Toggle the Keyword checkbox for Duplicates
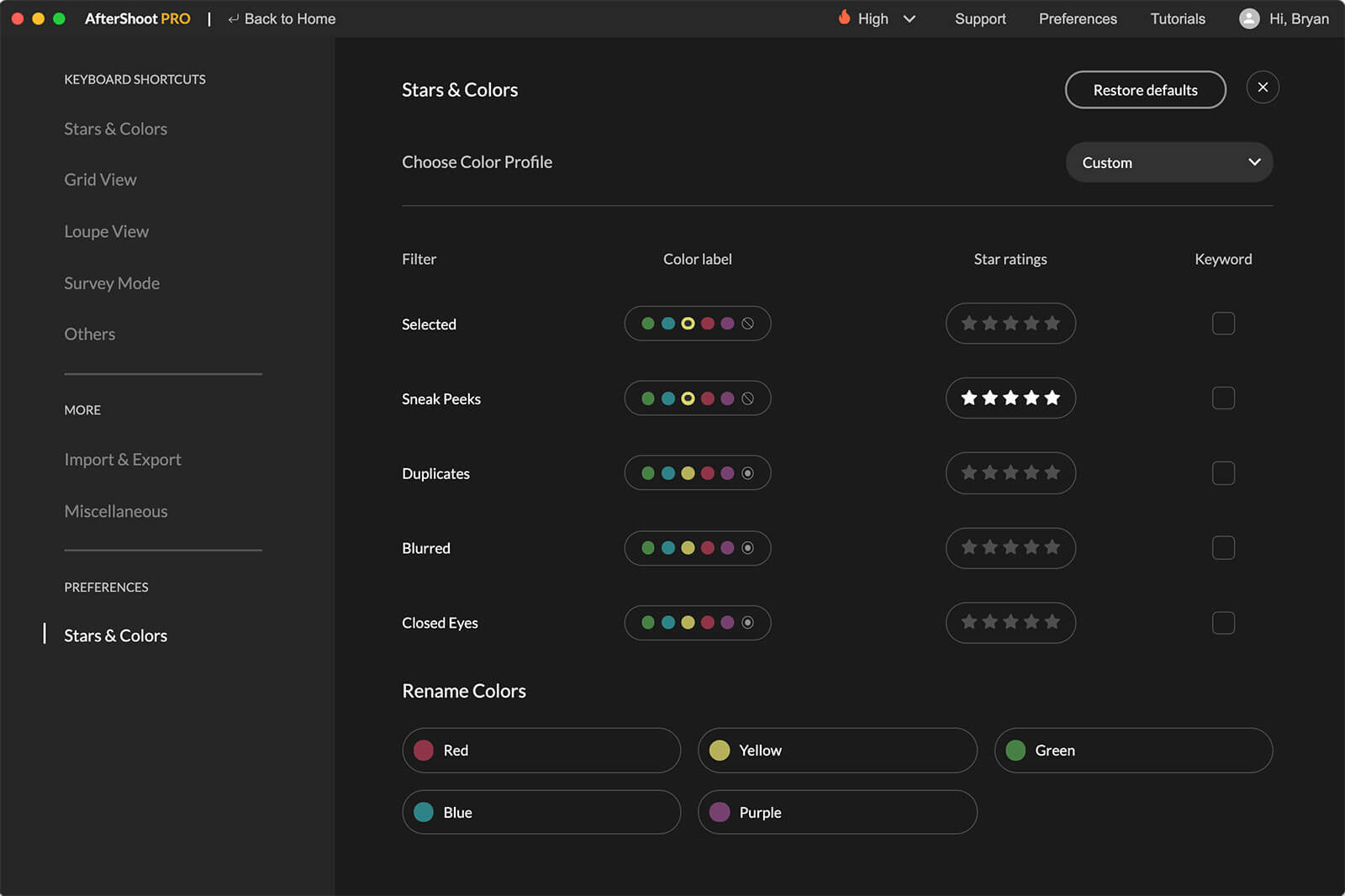This screenshot has width=1345, height=896. [1223, 473]
